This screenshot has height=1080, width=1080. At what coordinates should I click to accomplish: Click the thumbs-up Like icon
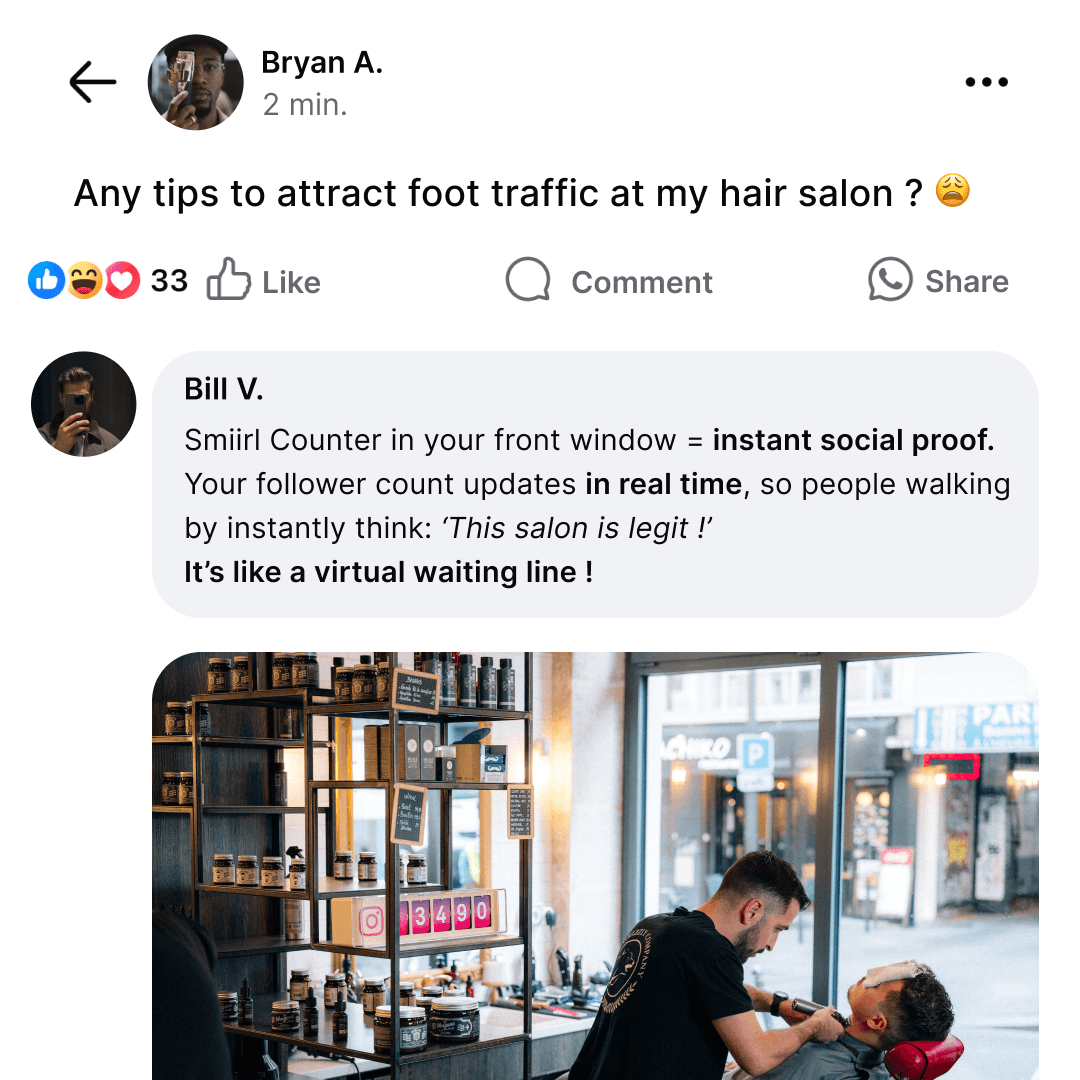tap(229, 279)
